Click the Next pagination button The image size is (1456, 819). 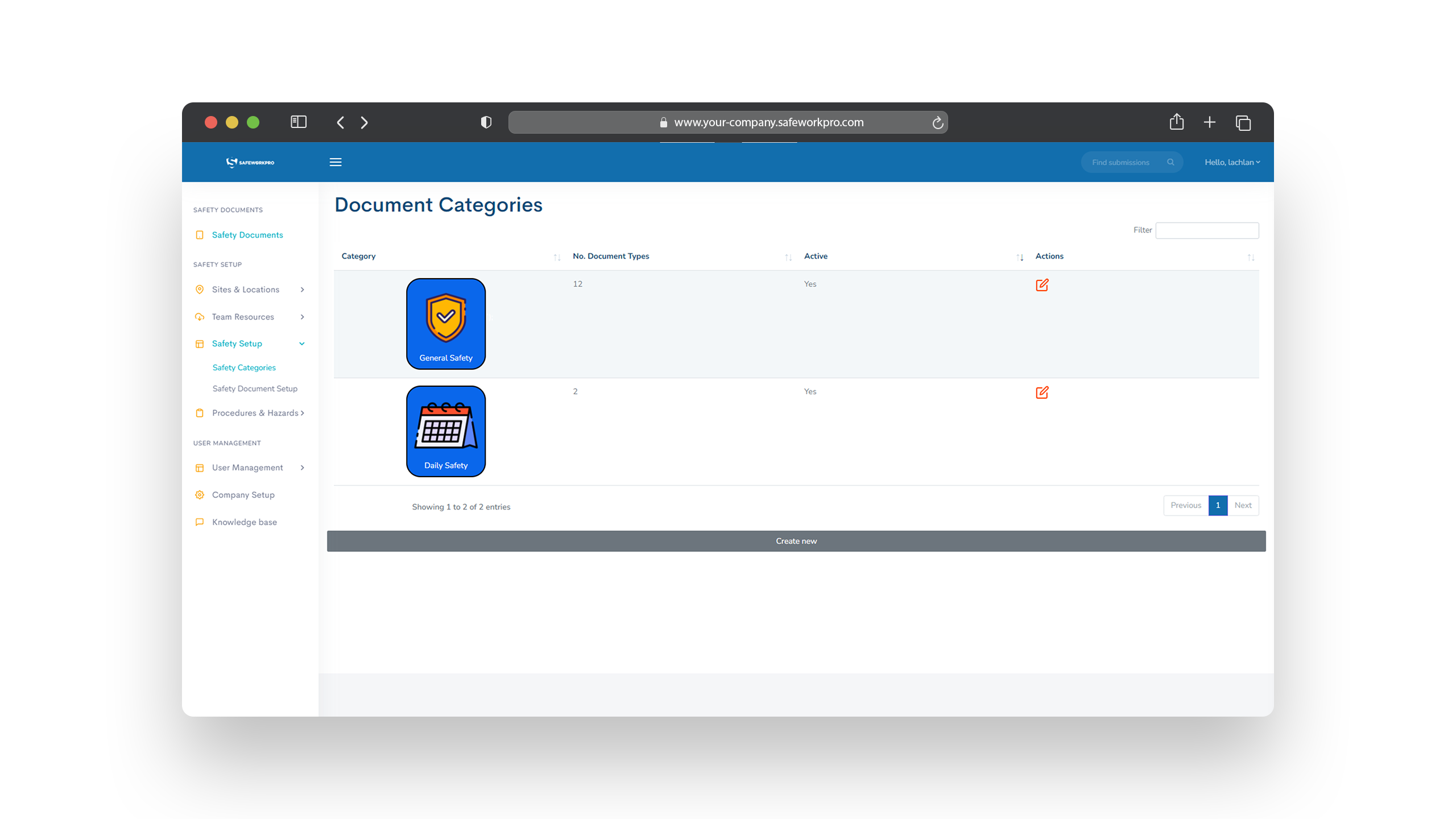pos(1242,505)
